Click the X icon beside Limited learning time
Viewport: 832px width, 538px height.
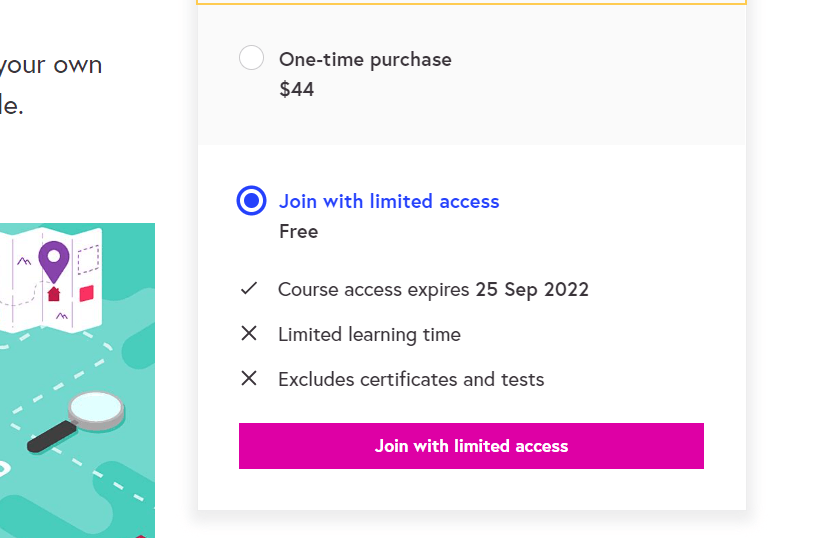249,334
